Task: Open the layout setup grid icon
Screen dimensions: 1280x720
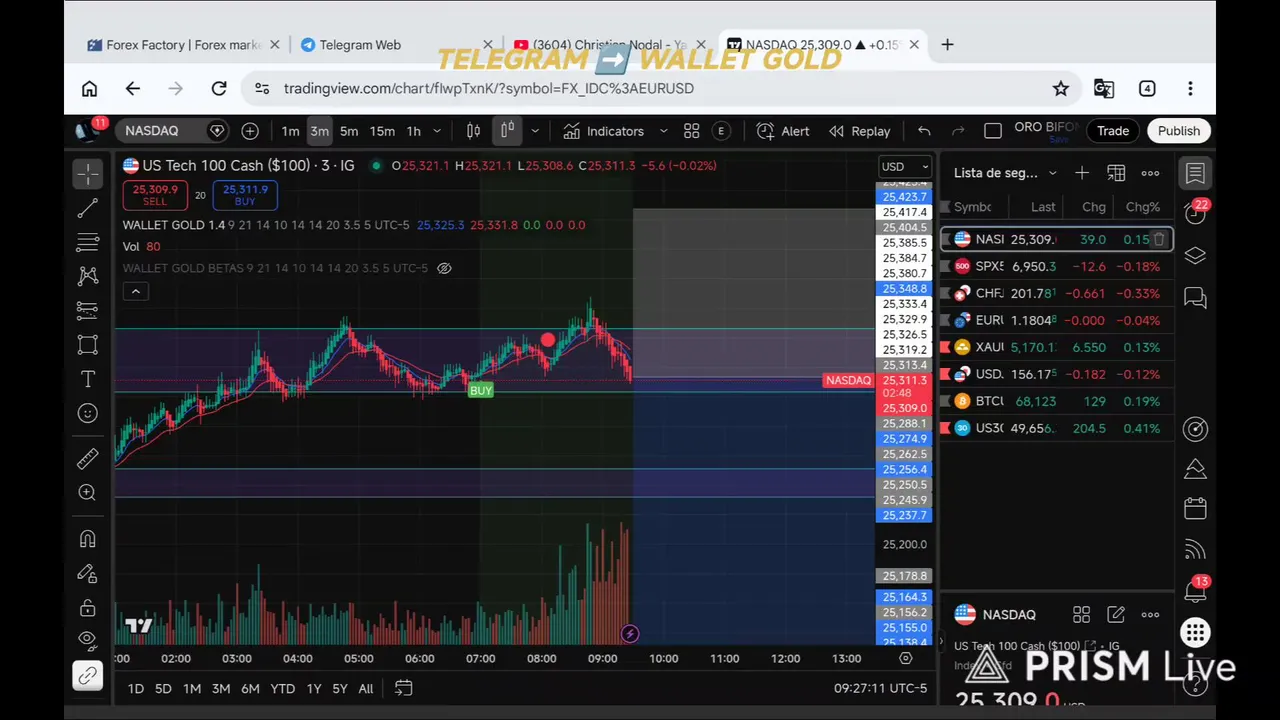Action: pyautogui.click(x=691, y=131)
